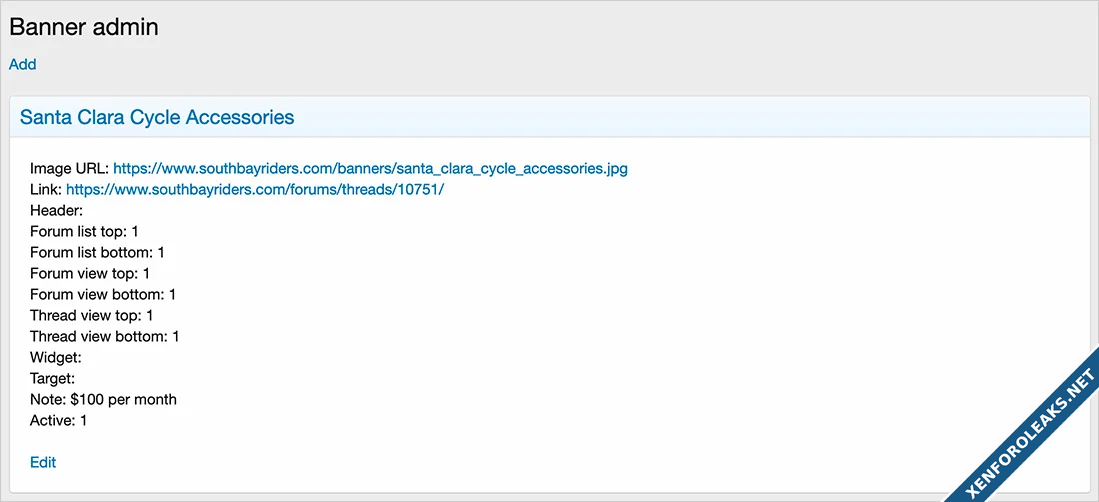1099x502 pixels.
Task: Click the "Forum view top: 1" line
Action: tap(90, 273)
